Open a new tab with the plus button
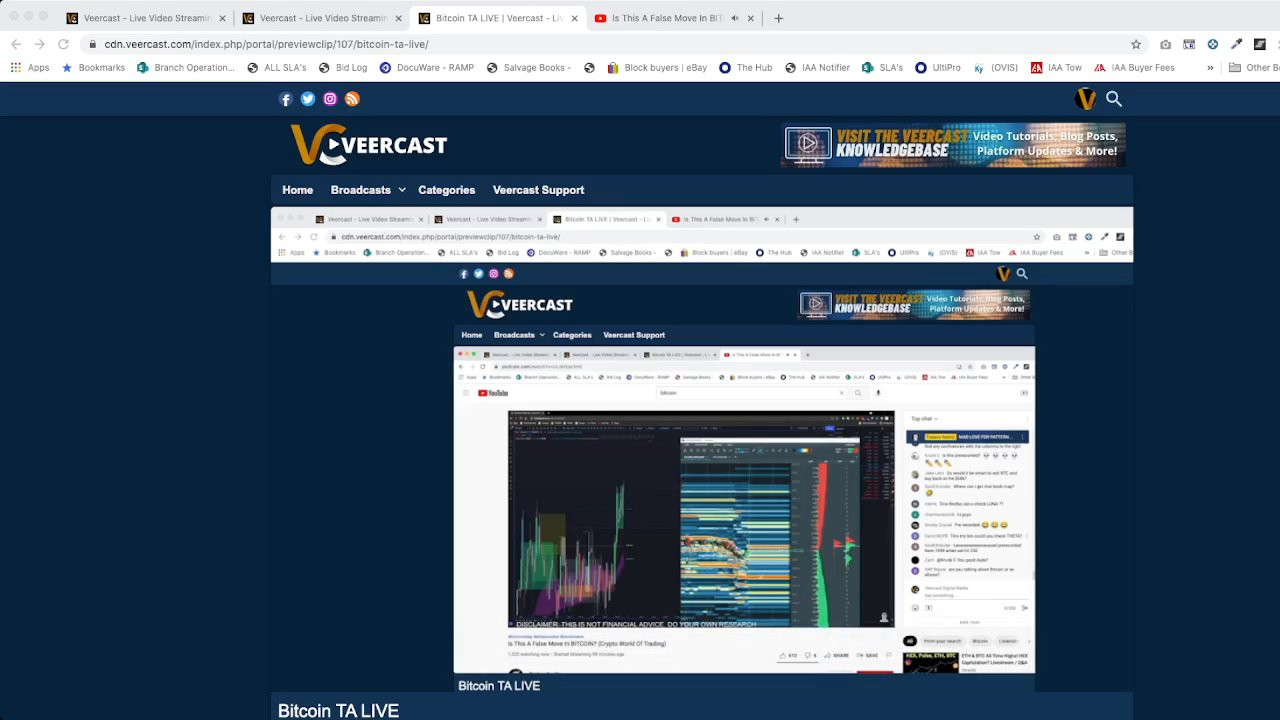The width and height of the screenshot is (1280, 720). (x=779, y=18)
